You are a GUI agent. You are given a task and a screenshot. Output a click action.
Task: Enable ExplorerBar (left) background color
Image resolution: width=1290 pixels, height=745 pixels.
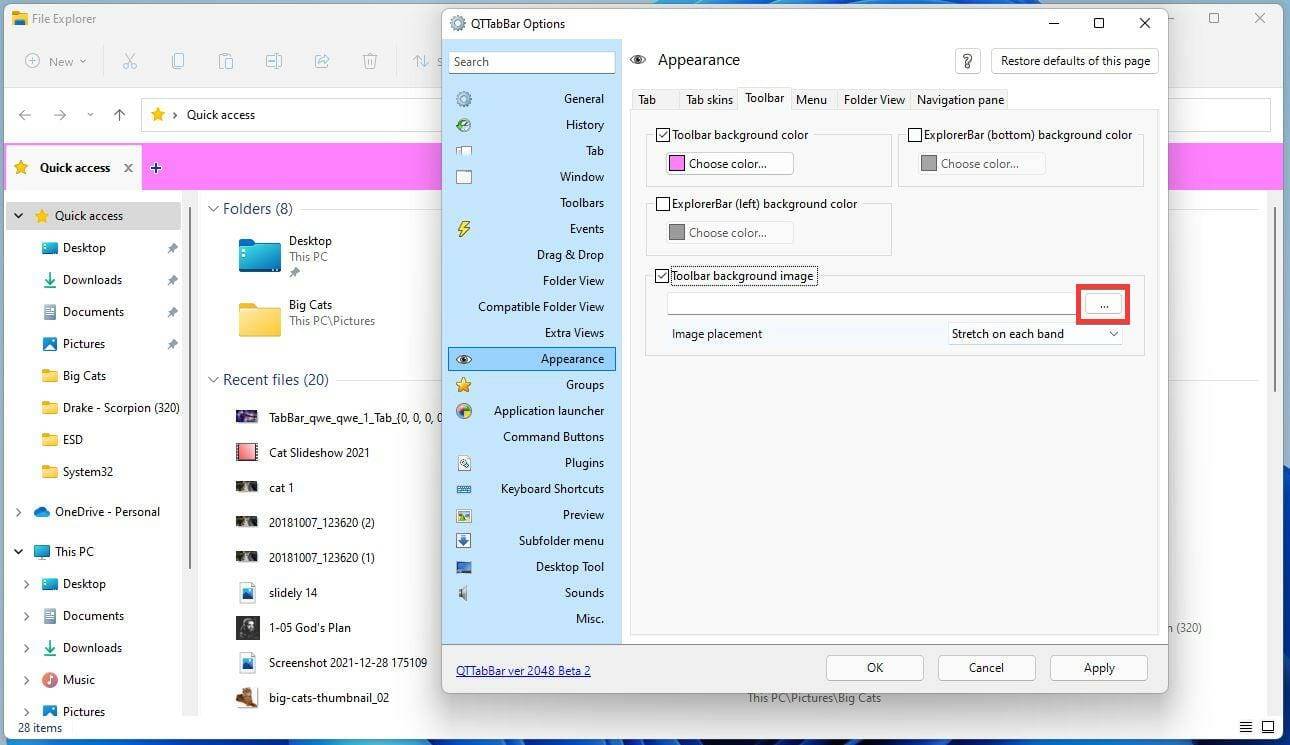click(x=663, y=204)
